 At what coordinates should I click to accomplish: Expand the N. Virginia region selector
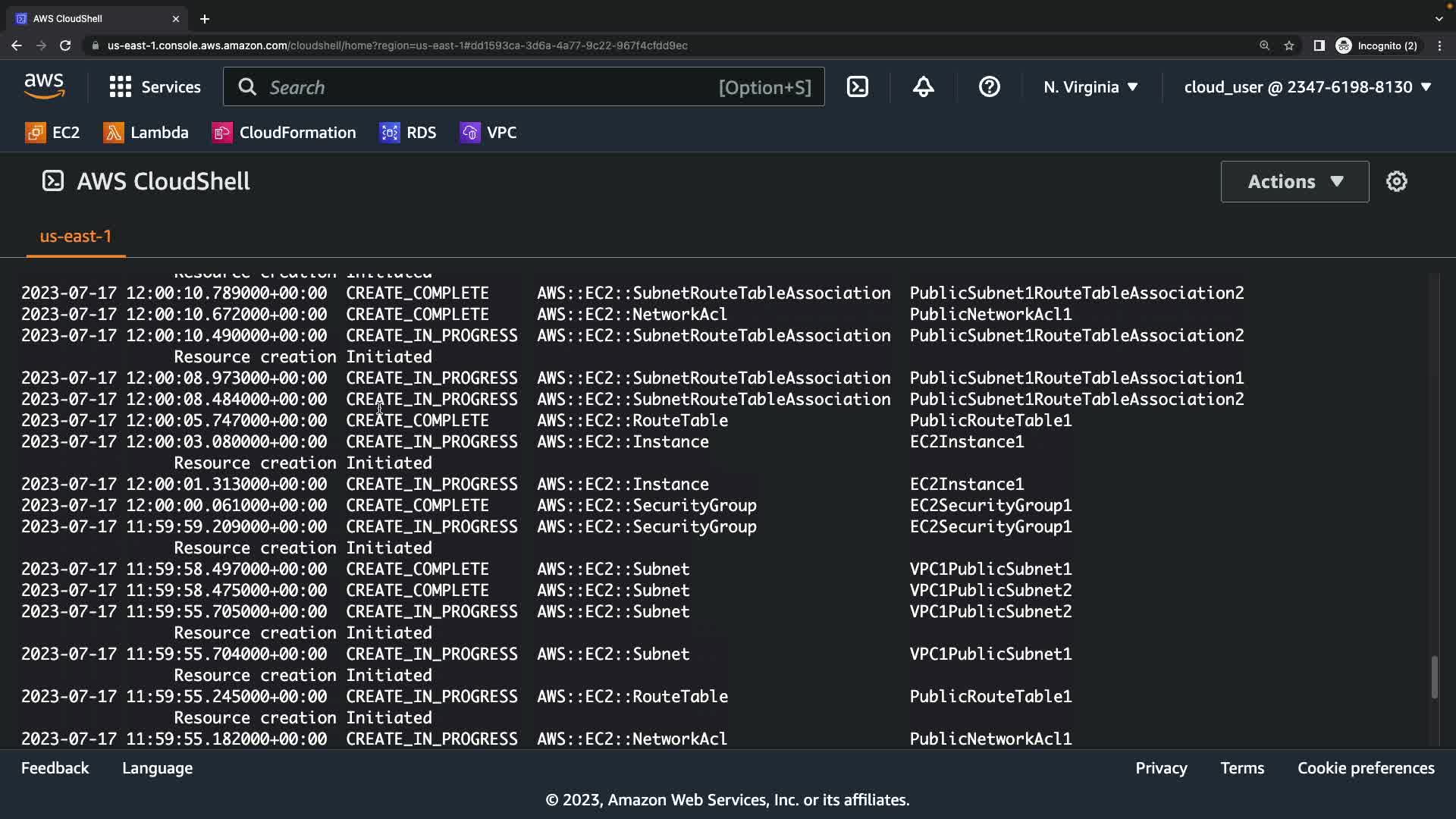click(x=1090, y=86)
